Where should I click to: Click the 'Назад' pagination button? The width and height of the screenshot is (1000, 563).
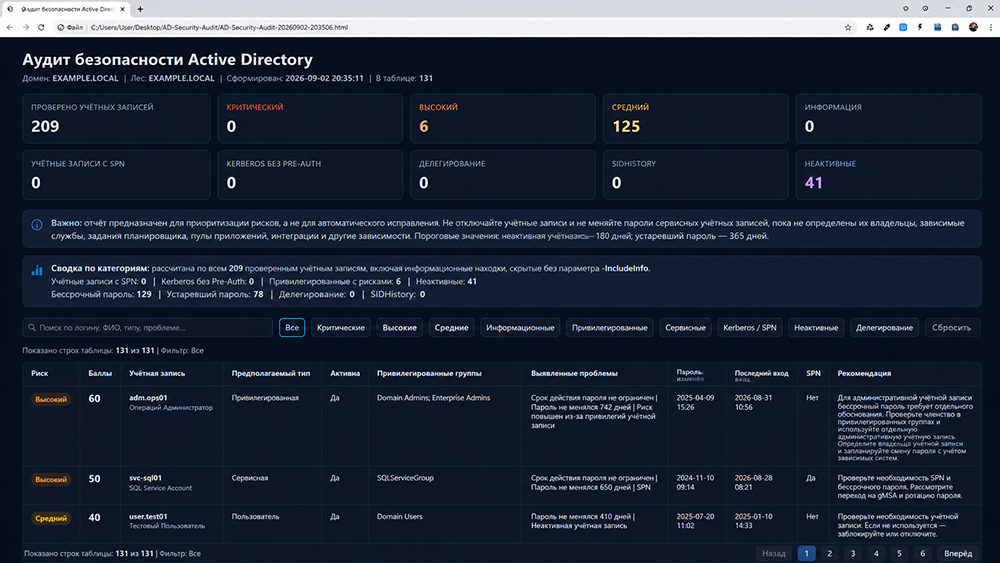point(774,553)
